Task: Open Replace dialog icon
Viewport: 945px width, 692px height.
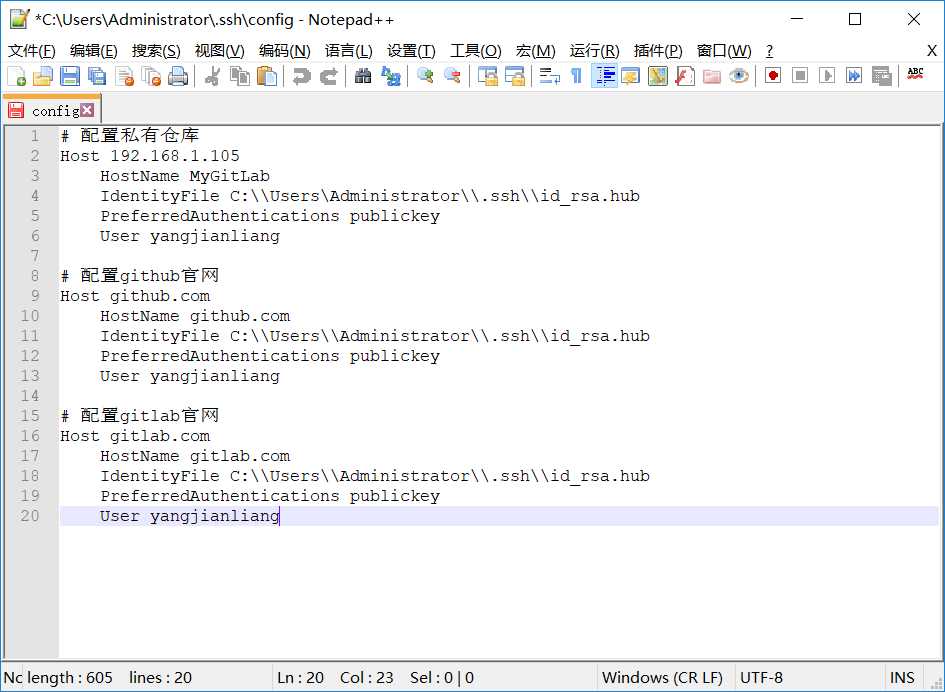Action: pyautogui.click(x=391, y=77)
